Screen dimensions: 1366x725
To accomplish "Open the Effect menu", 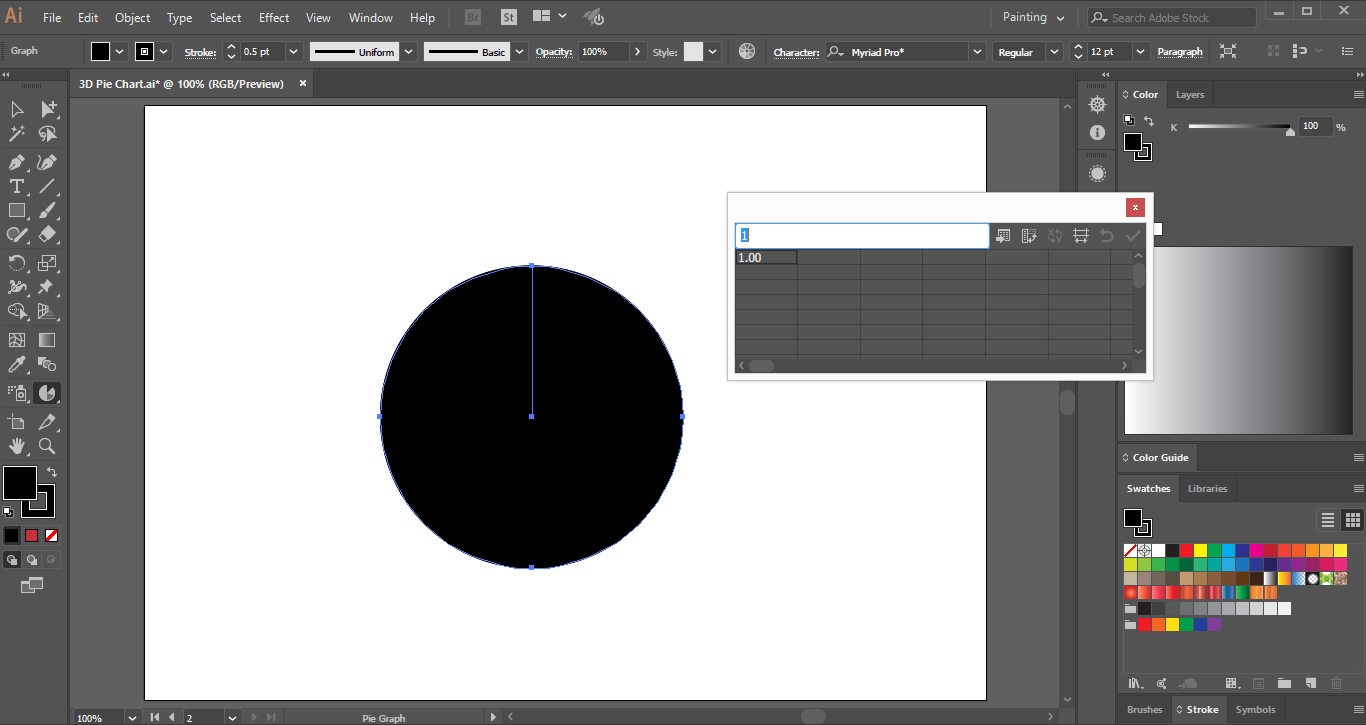I will coord(273,17).
